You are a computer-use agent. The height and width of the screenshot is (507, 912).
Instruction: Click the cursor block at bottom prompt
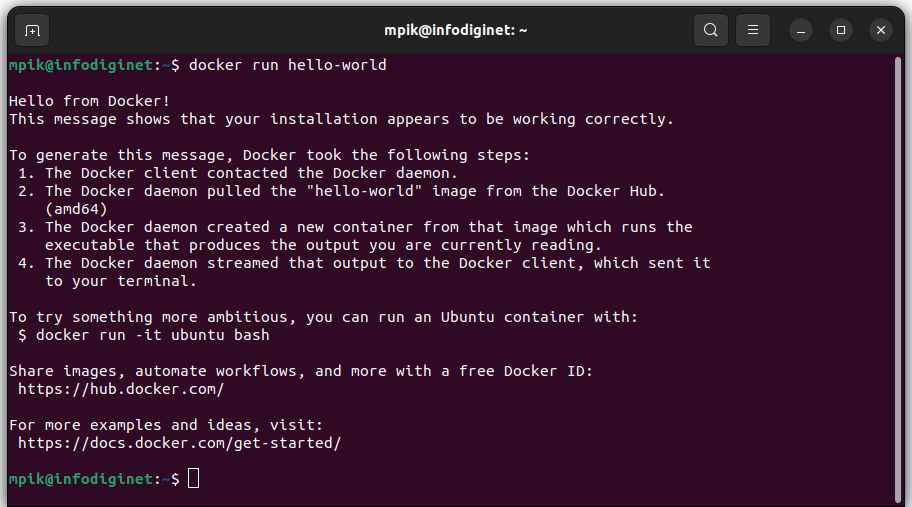(194, 479)
